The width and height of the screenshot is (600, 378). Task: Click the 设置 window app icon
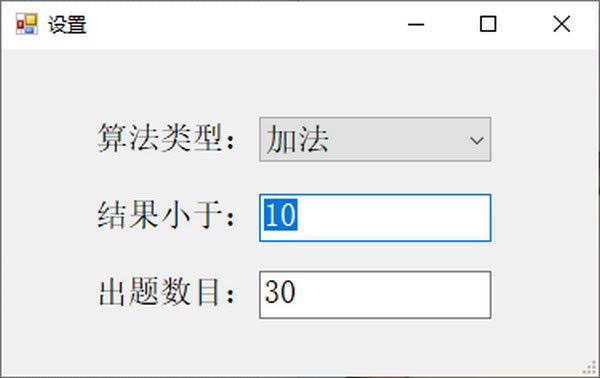pyautogui.click(x=27, y=24)
